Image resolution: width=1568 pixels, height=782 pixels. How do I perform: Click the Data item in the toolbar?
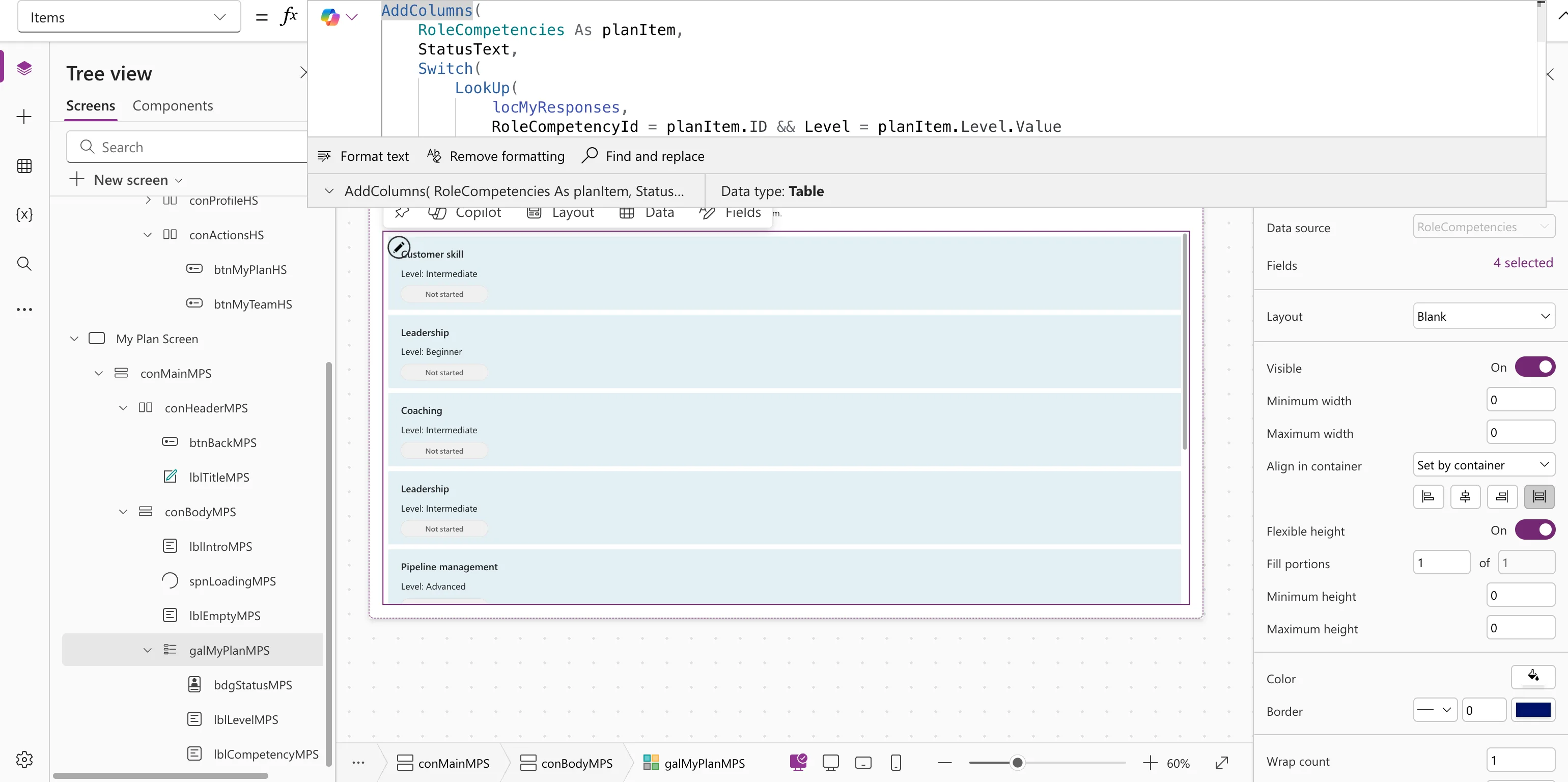647,212
